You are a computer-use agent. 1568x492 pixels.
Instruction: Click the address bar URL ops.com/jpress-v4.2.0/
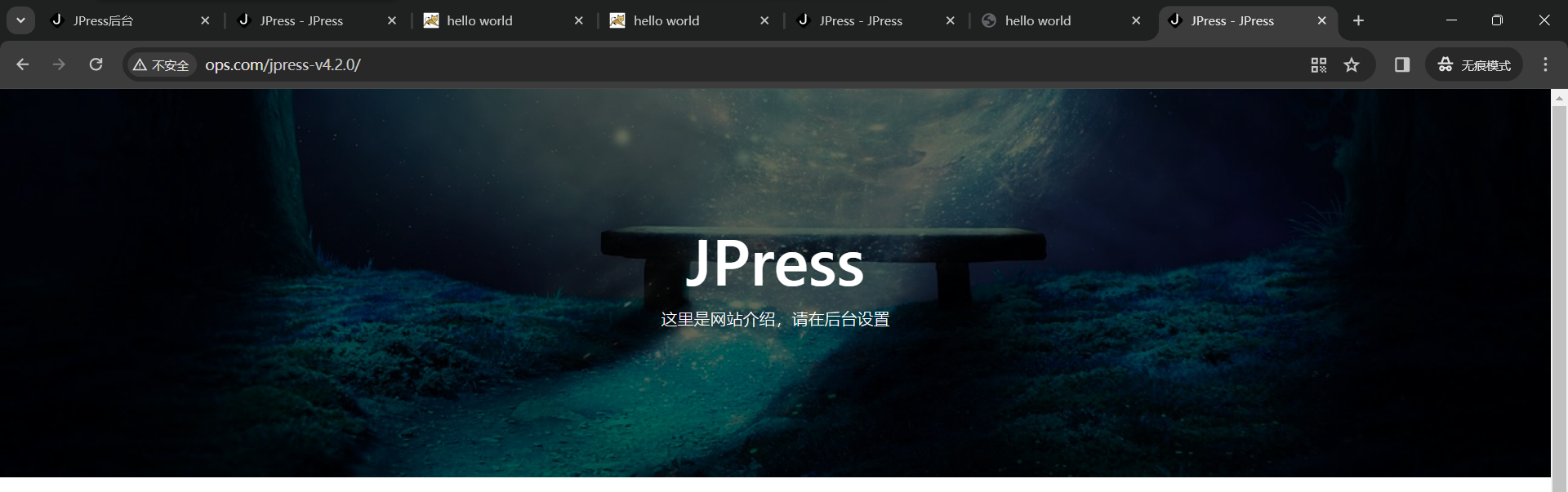[x=283, y=65]
